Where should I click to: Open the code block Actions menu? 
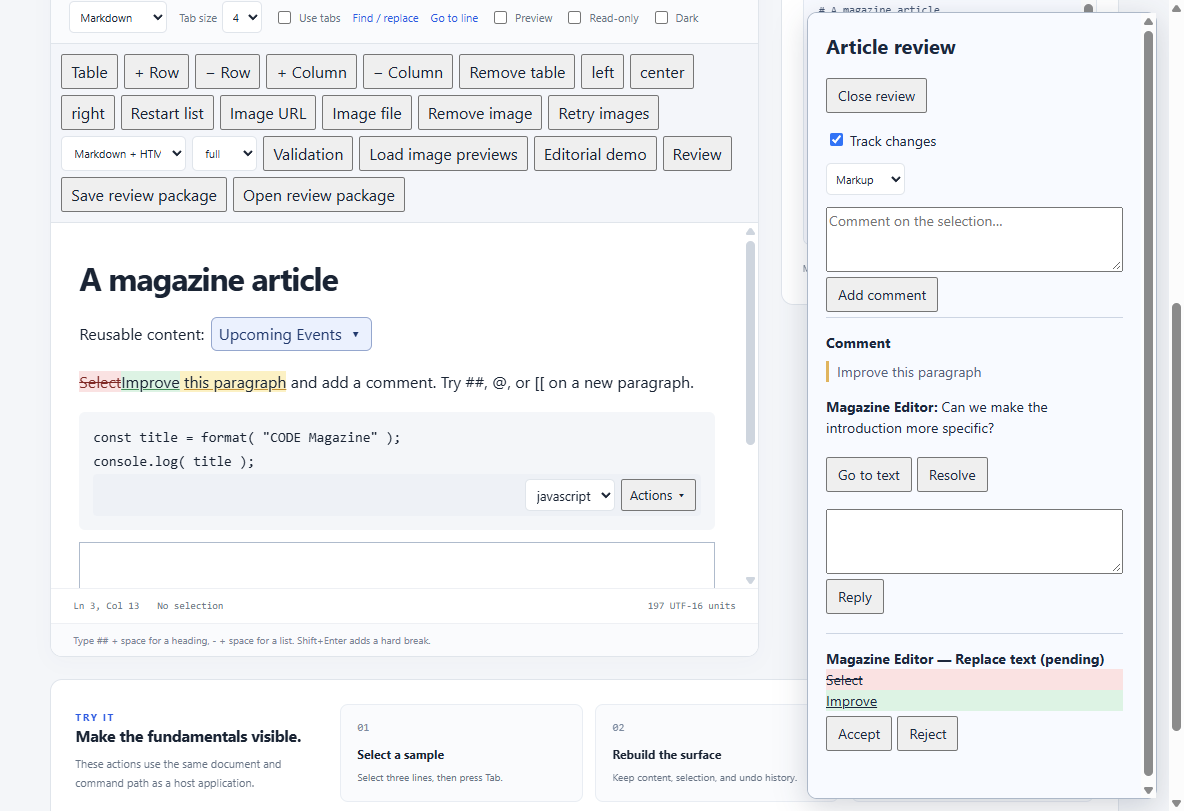pos(658,495)
